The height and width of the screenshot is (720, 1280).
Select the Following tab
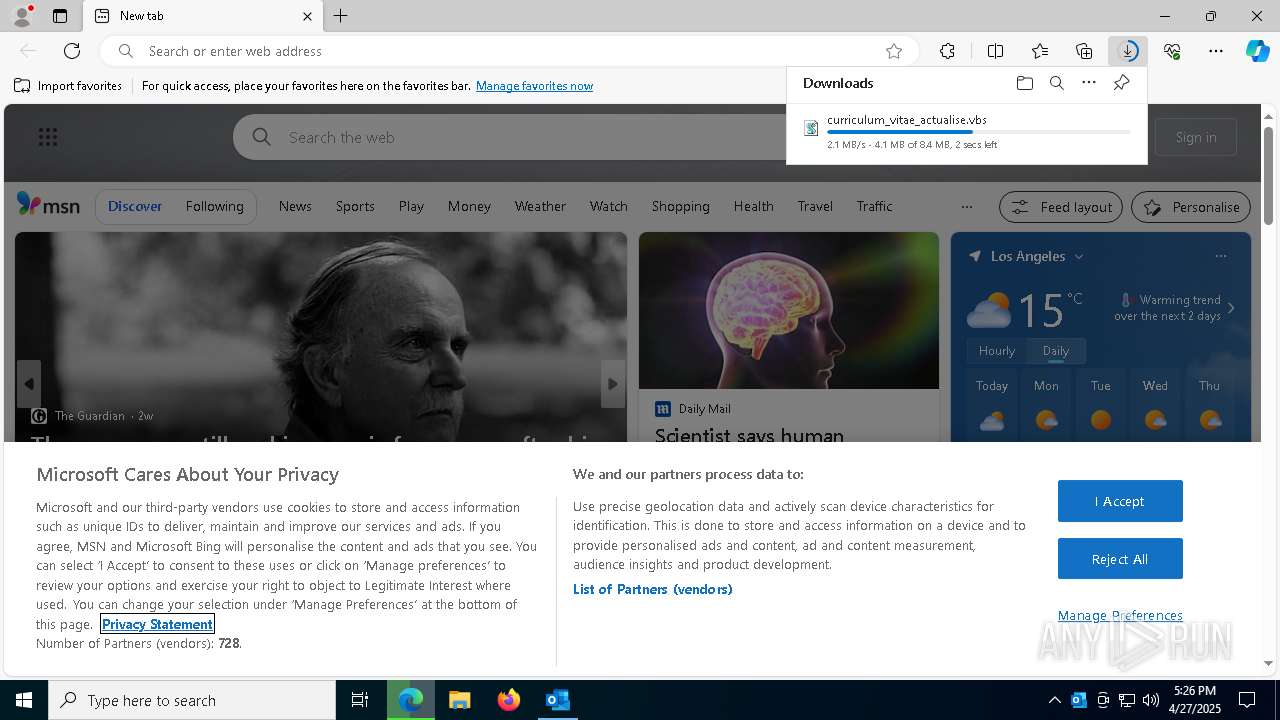tap(214, 206)
